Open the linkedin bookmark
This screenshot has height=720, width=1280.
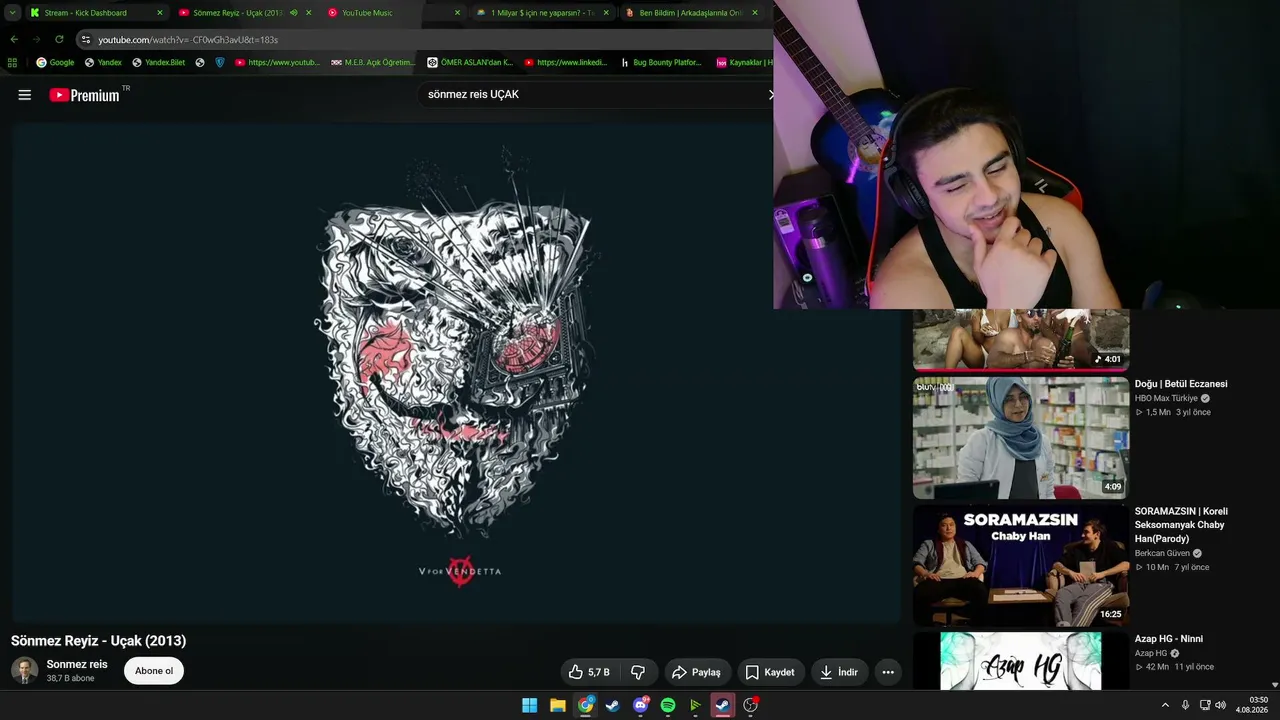pyautogui.click(x=566, y=62)
